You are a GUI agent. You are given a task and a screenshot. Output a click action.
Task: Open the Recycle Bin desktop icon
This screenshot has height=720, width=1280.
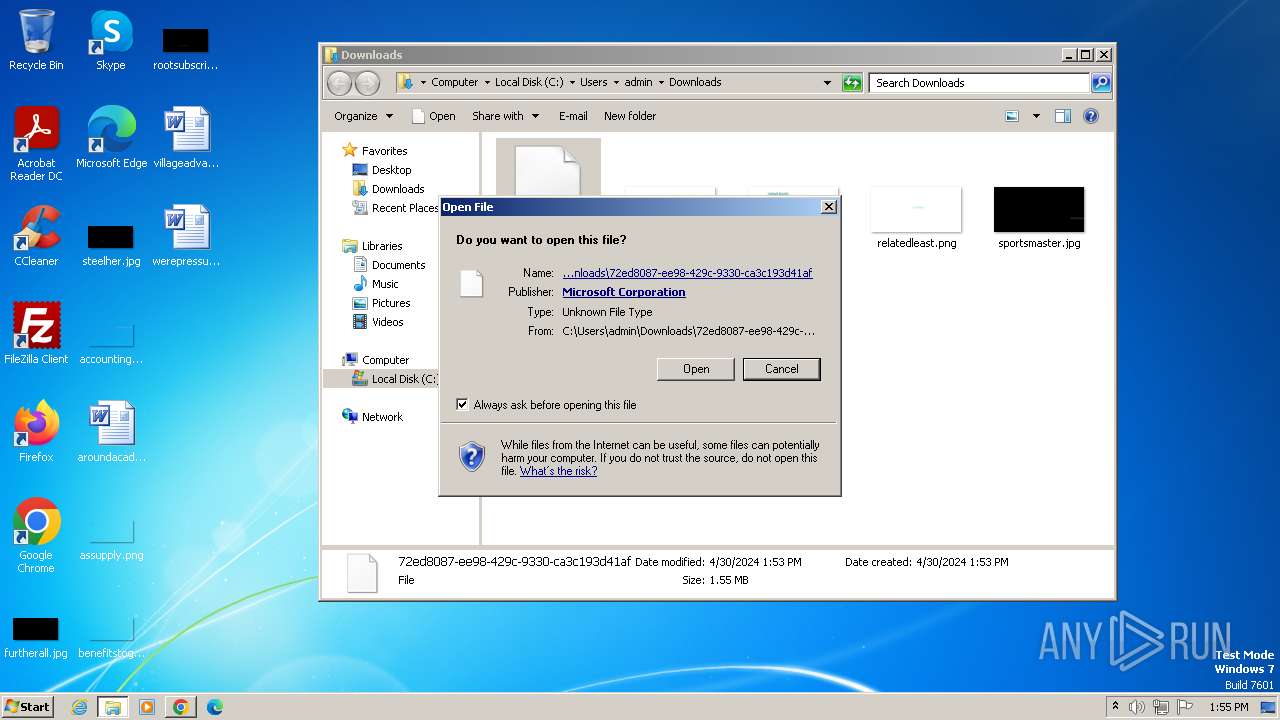point(36,40)
